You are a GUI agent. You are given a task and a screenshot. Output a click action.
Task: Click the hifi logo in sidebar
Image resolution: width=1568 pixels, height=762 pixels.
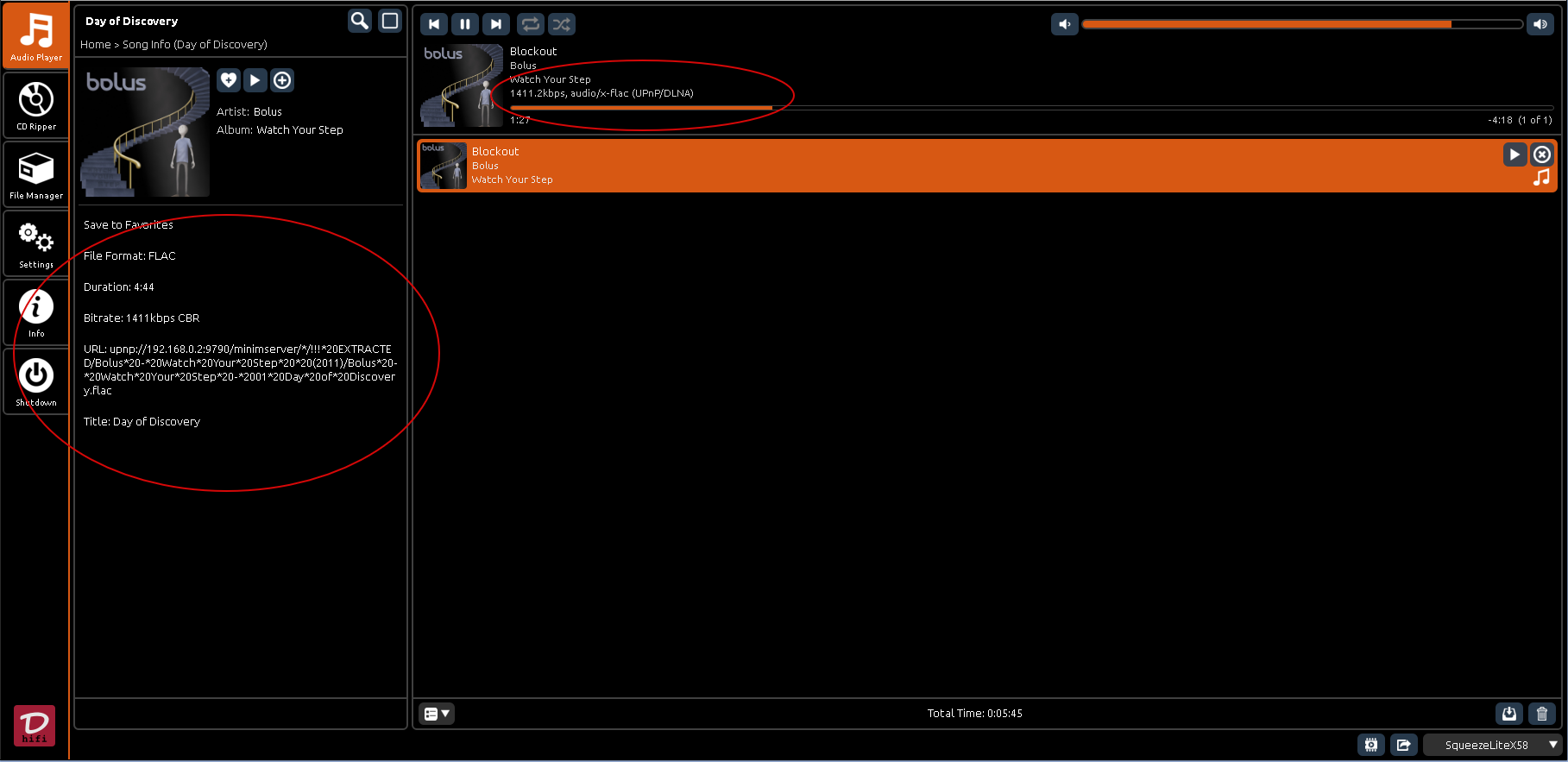coord(35,726)
